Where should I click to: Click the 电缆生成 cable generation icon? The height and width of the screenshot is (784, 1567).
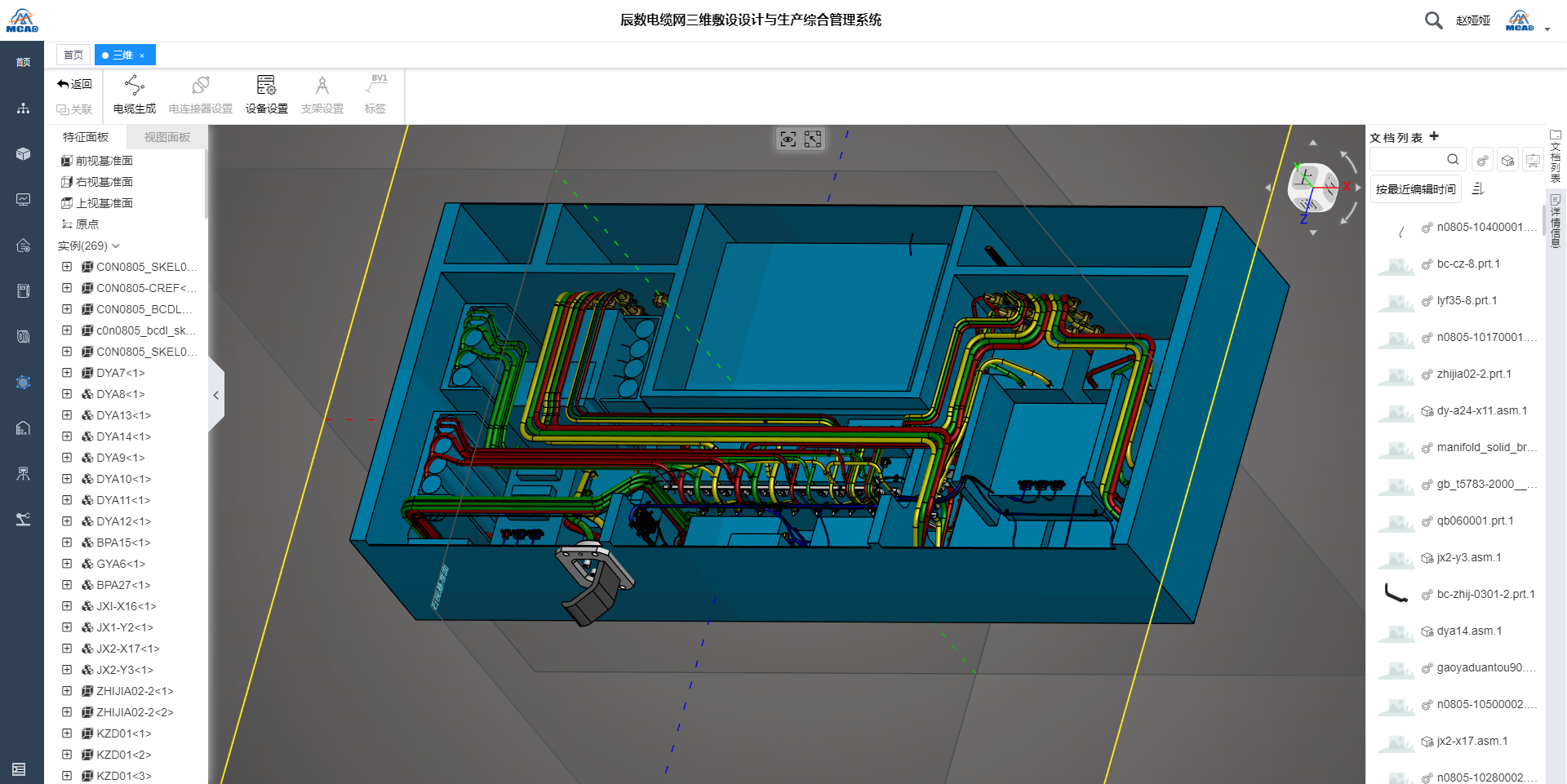coord(135,86)
